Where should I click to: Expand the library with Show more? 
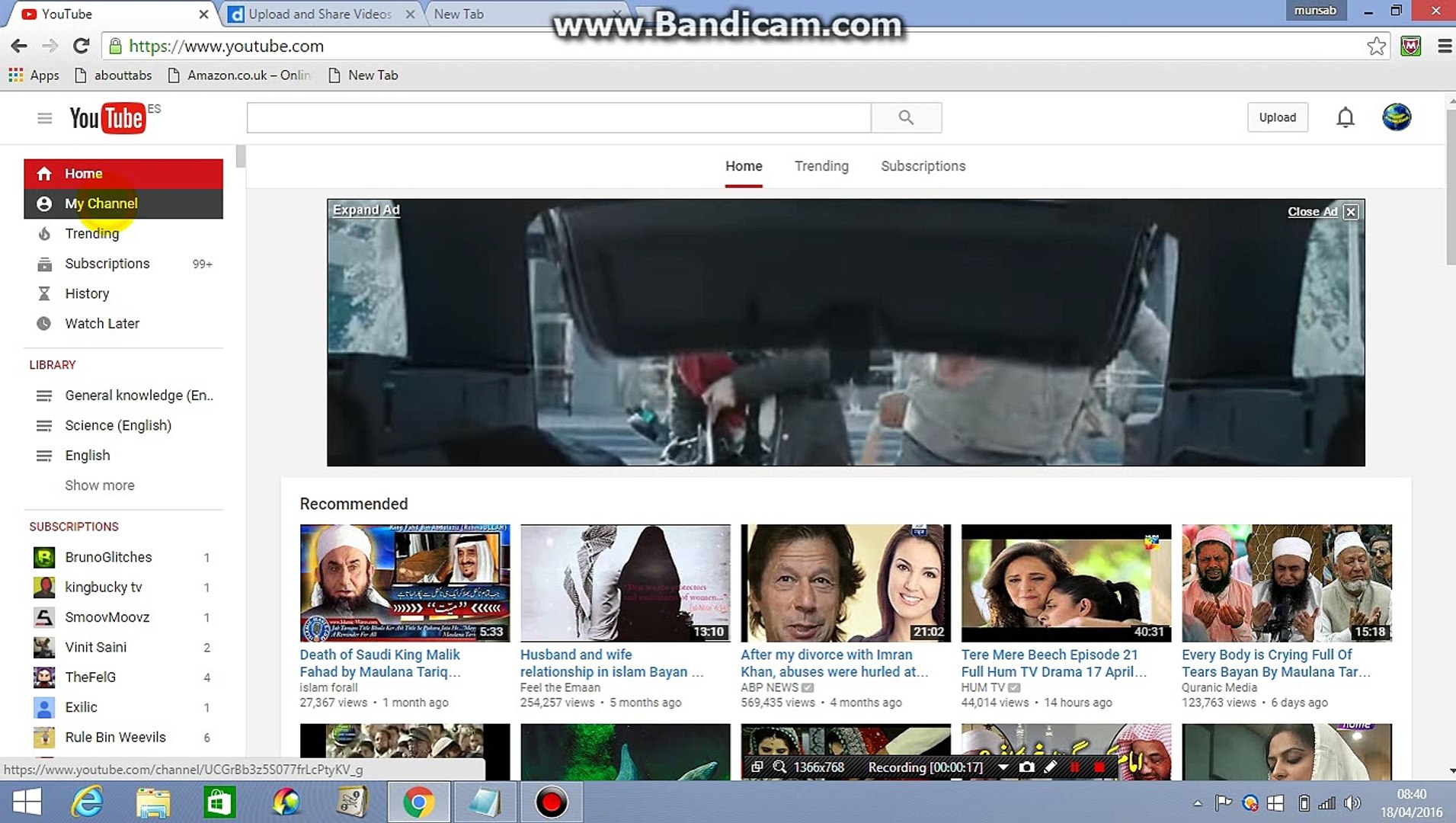[100, 485]
